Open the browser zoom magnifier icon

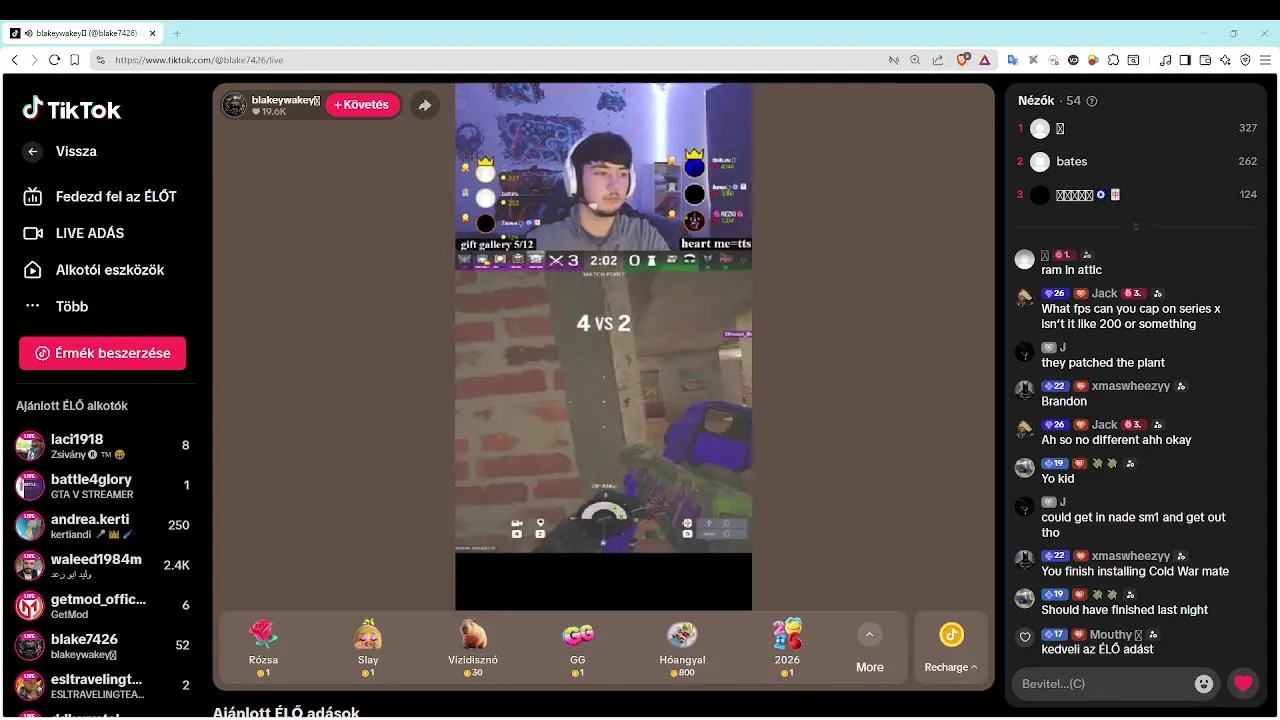(915, 60)
